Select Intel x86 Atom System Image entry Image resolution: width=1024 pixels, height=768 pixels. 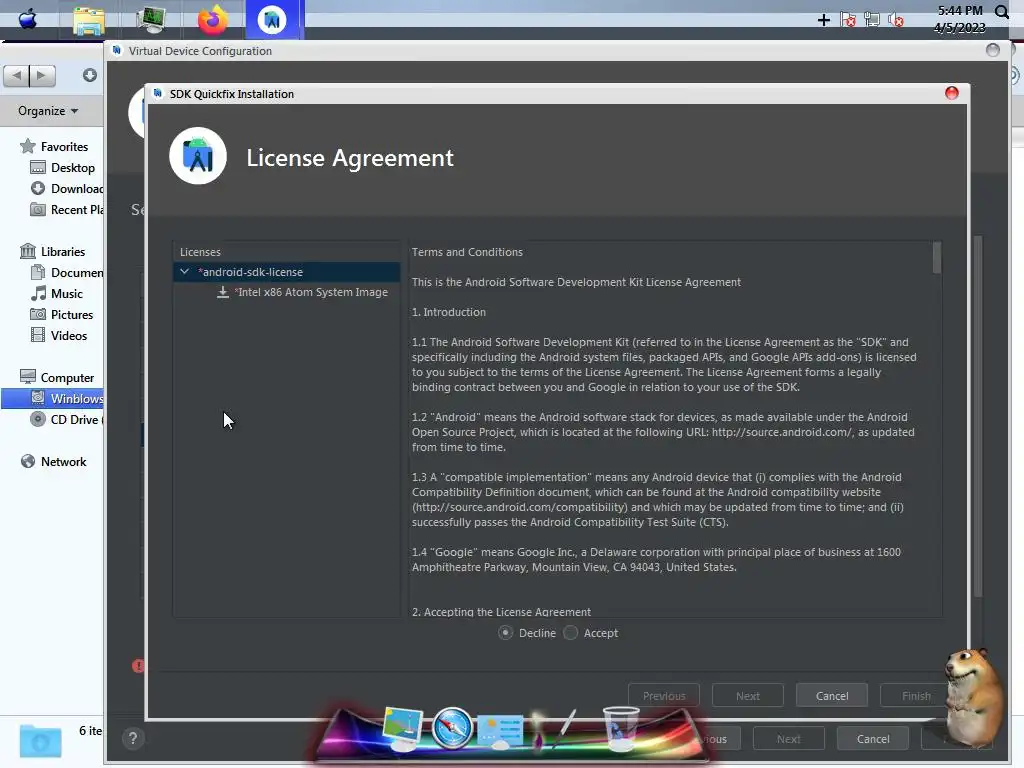pos(311,292)
